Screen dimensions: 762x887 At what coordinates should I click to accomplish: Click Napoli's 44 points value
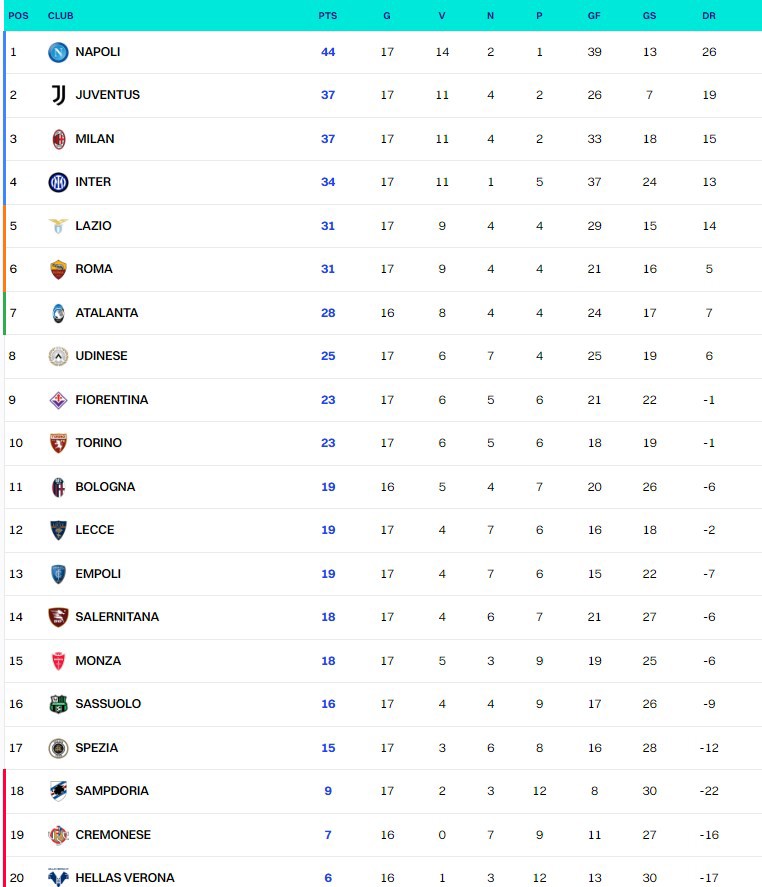[328, 52]
